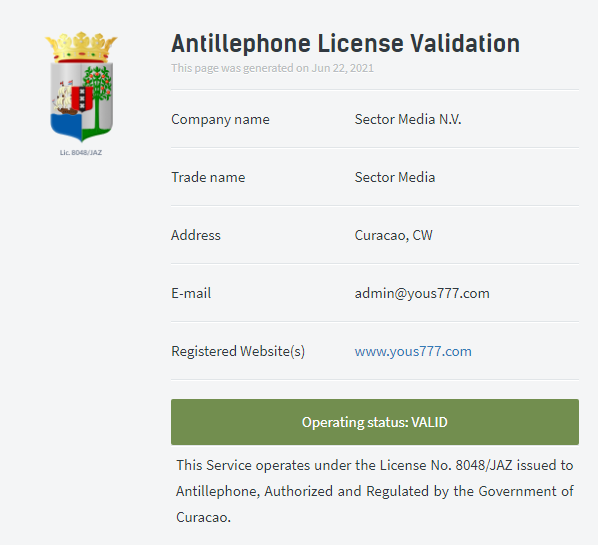
Task: Click the License No. 8048/JAZ description paragraph
Action: click(375, 491)
